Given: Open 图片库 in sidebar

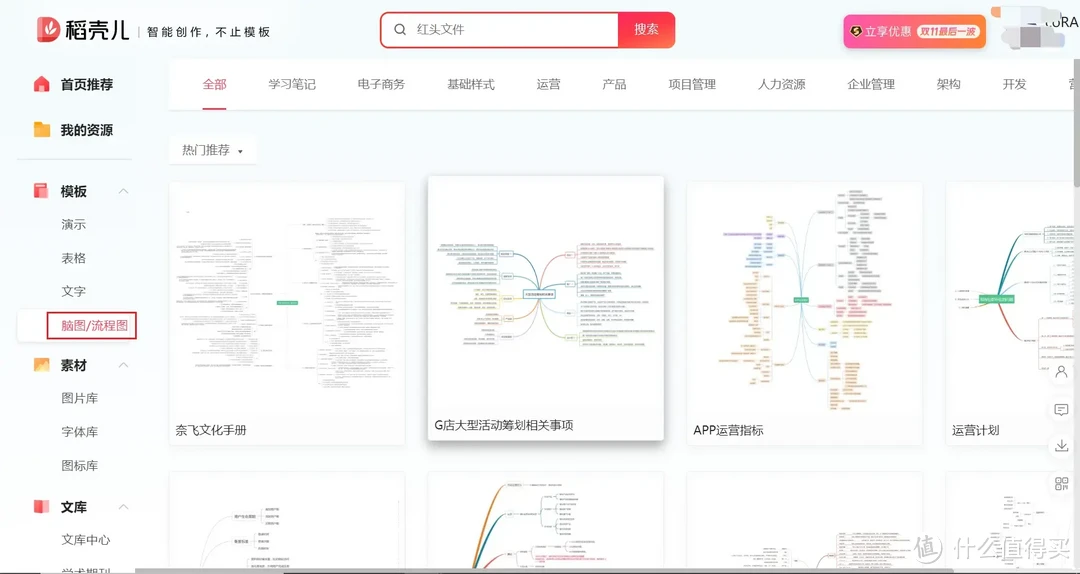Looking at the screenshot, I should coord(80,398).
